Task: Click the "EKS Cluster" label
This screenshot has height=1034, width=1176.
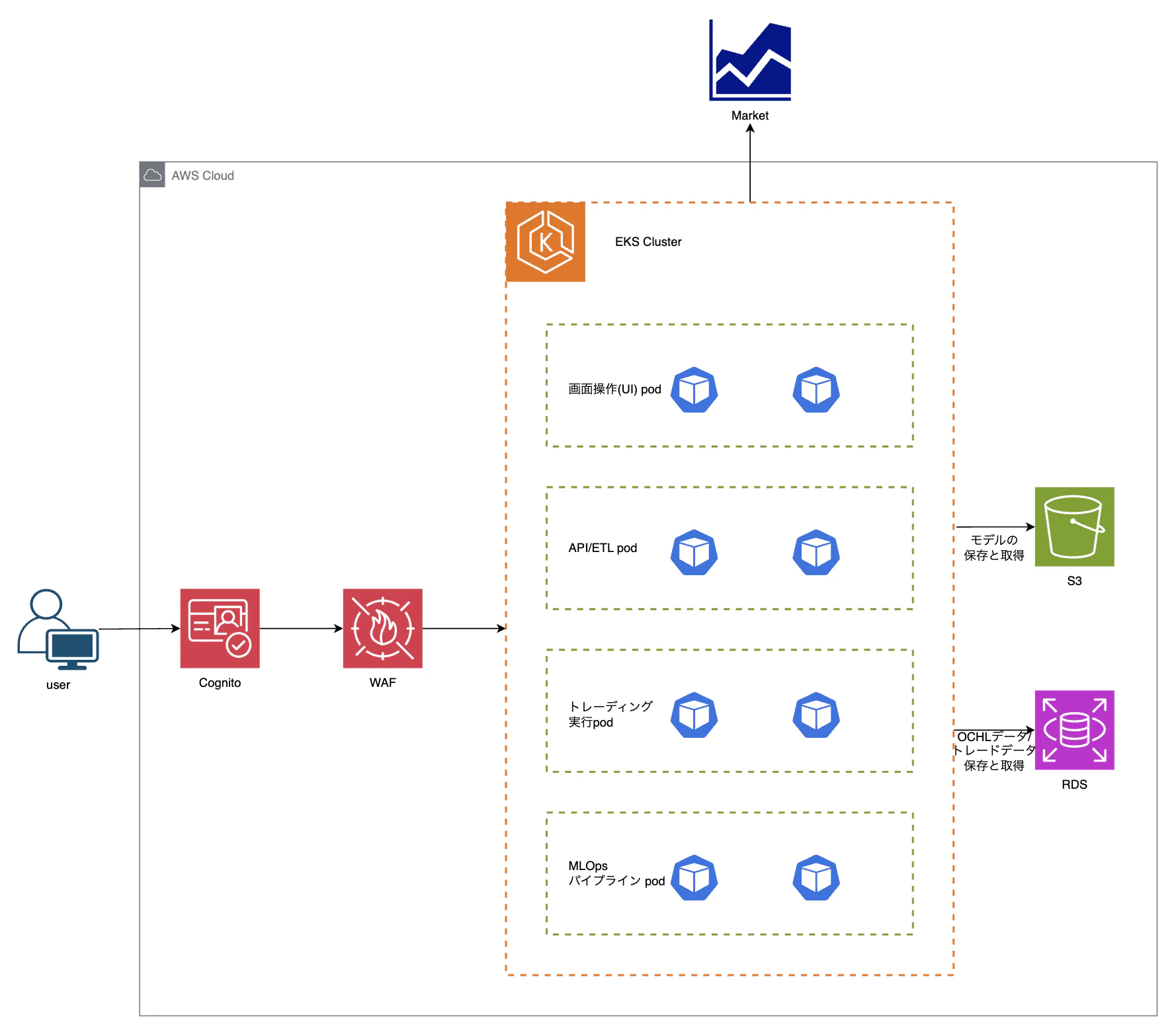Action: pos(648,242)
